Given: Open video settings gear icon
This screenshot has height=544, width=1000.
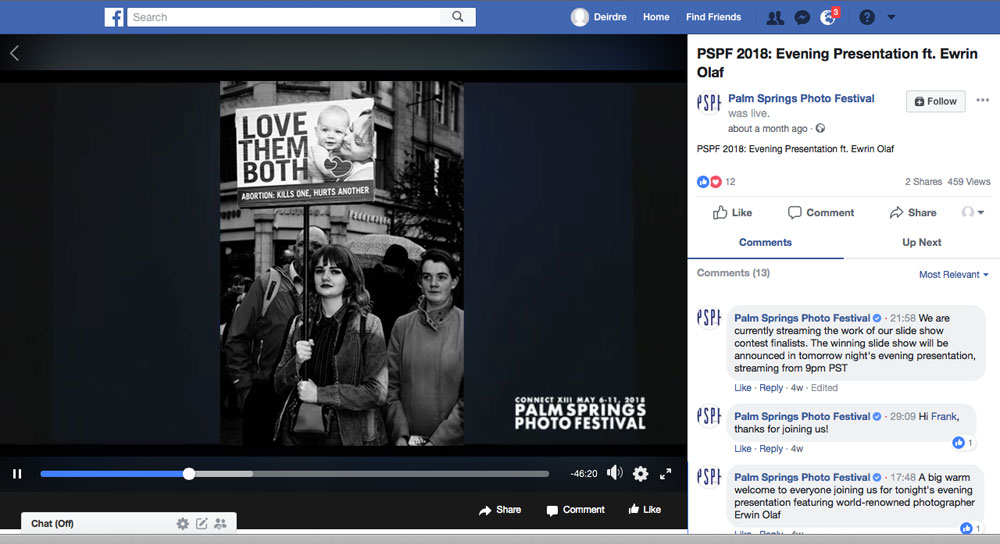Looking at the screenshot, I should pyautogui.click(x=640, y=474).
